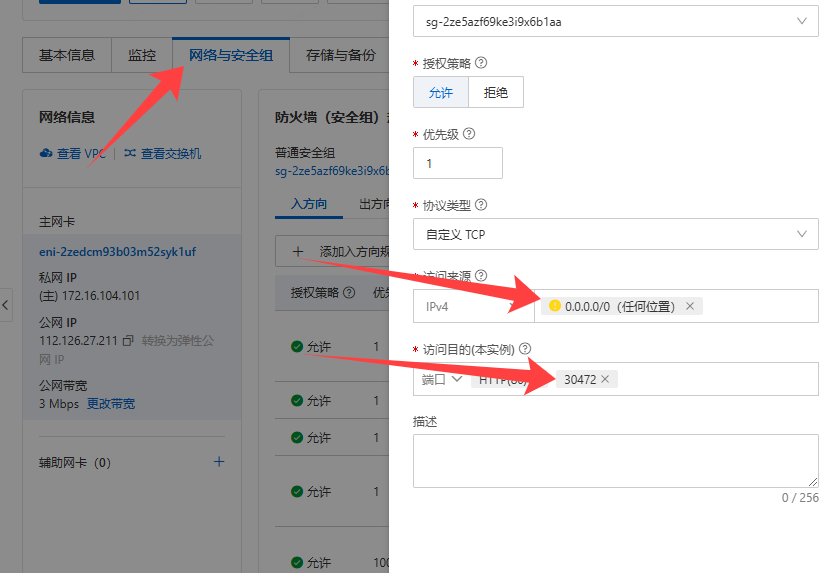Open the 端口 destination type dropdown
The width and height of the screenshot is (832, 573).
(440, 379)
